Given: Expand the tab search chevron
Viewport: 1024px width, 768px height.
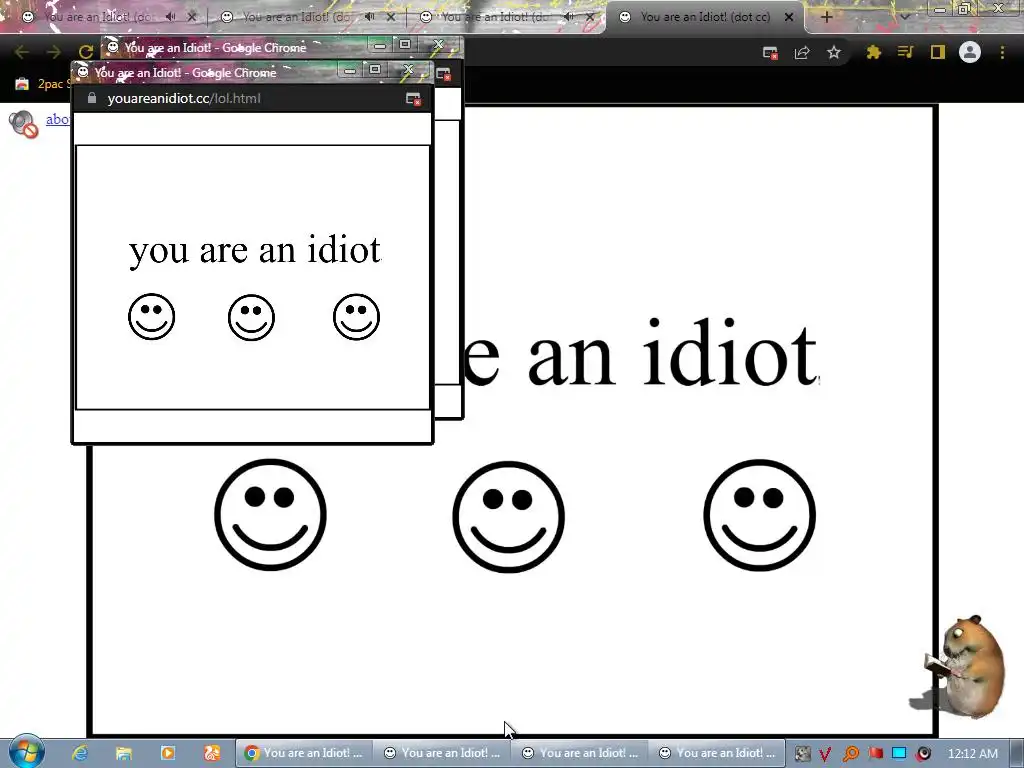Looking at the screenshot, I should click(904, 17).
